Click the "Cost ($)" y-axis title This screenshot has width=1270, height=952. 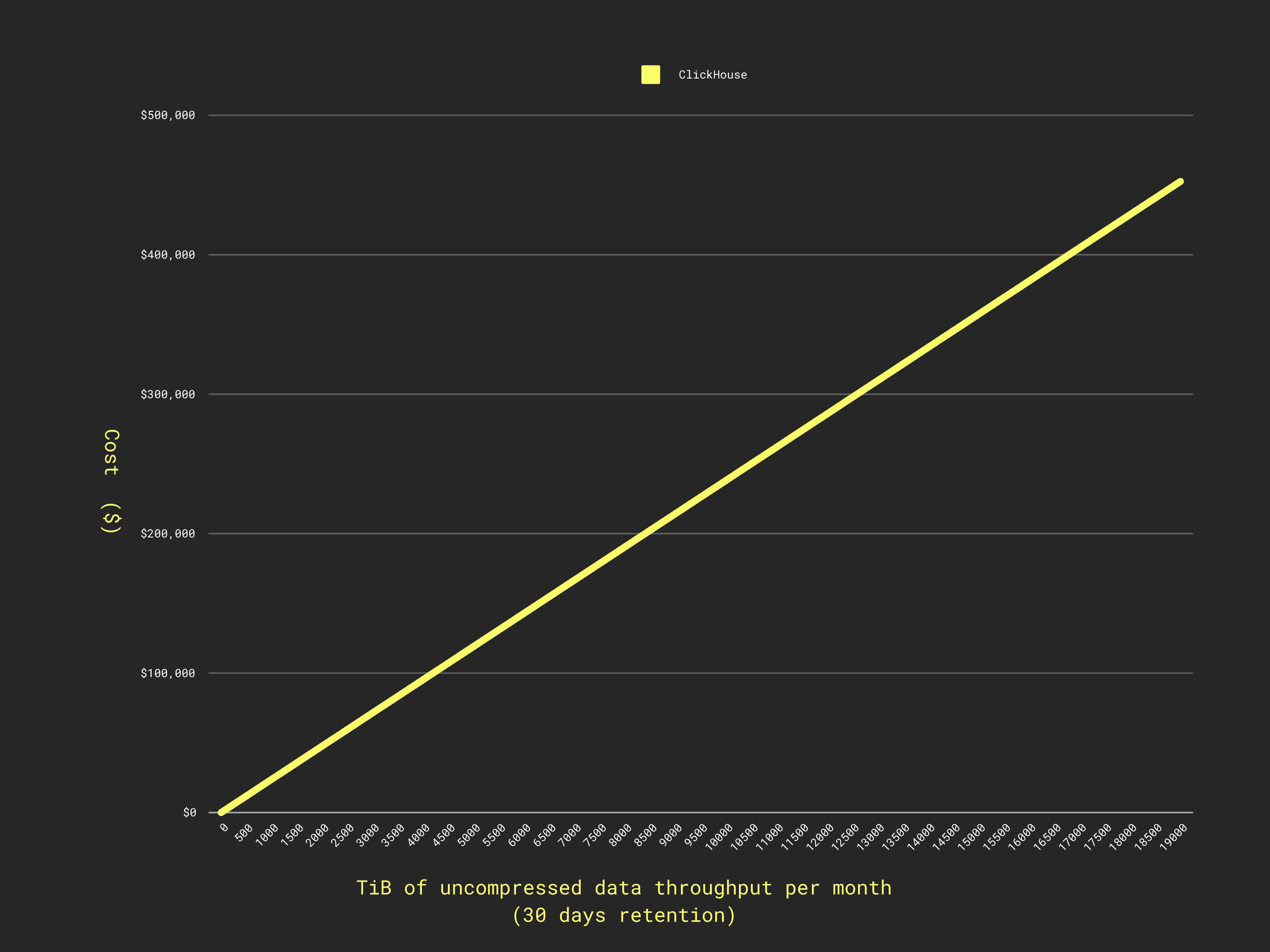112,481
